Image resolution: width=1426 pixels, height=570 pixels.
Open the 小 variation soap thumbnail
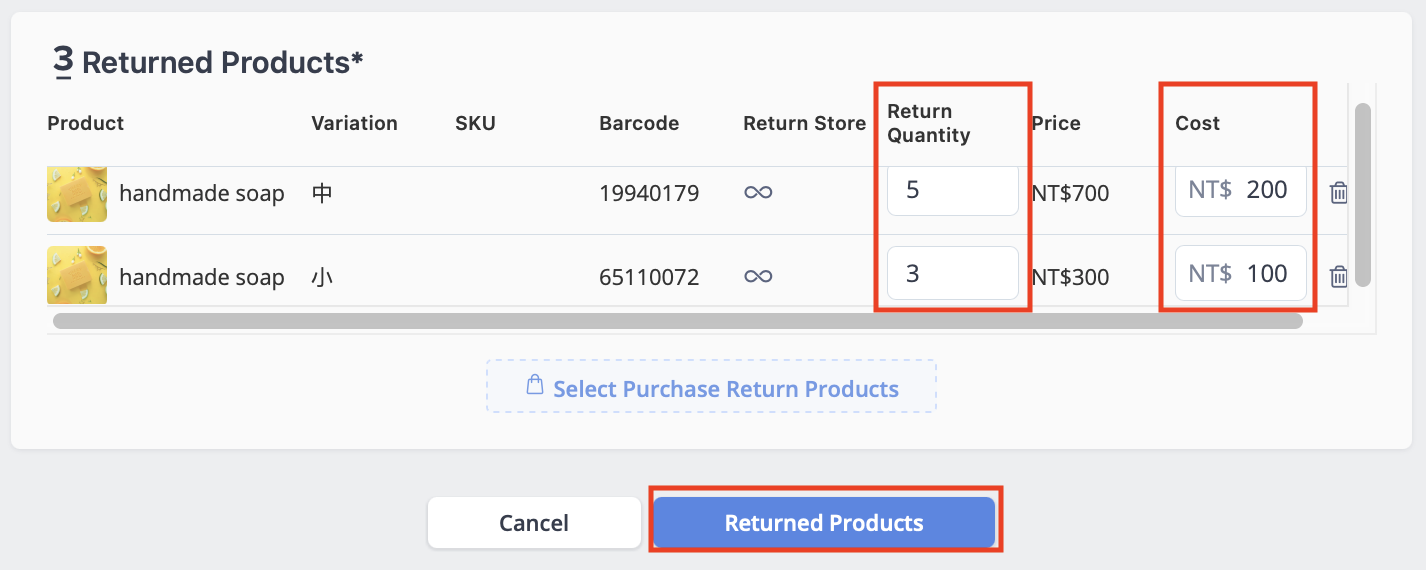point(77,276)
